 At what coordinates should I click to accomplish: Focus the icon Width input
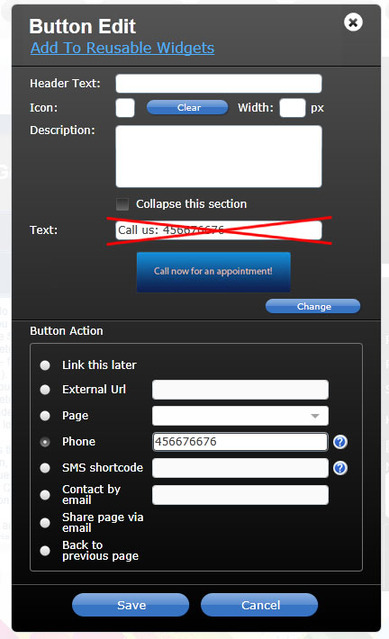(x=292, y=108)
